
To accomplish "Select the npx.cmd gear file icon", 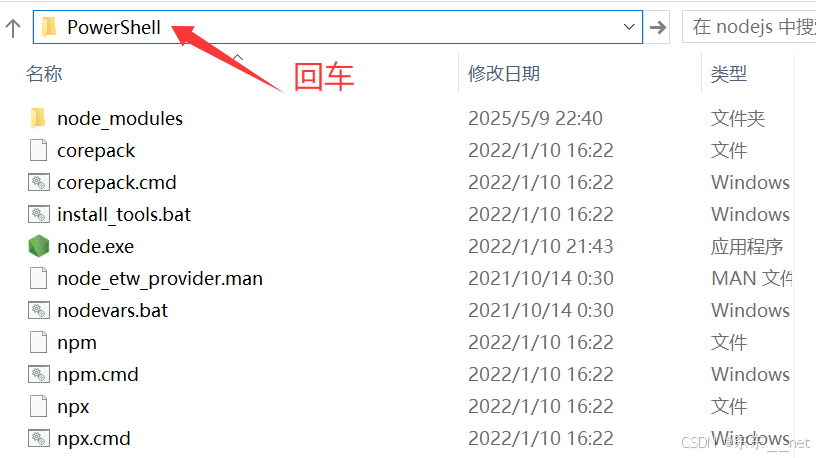I will (39, 438).
